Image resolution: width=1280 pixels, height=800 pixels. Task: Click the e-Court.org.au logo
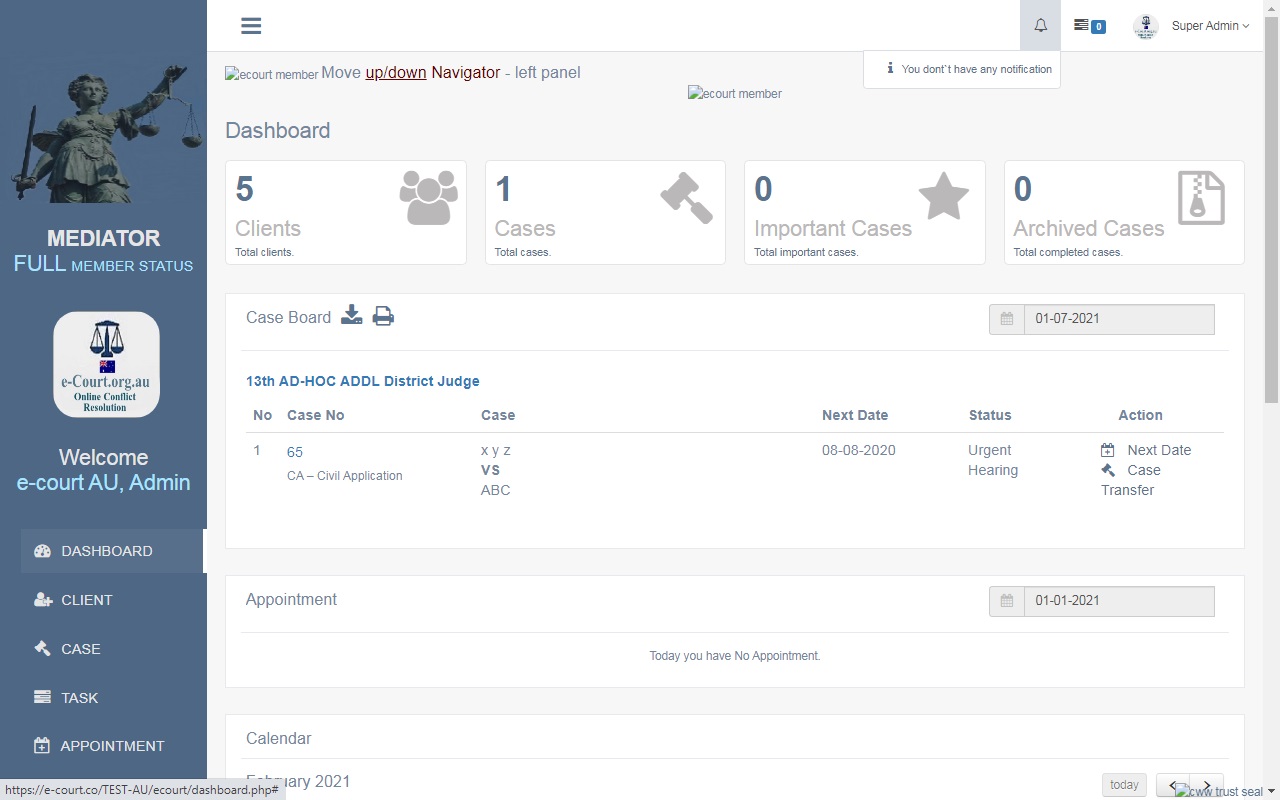coord(106,364)
